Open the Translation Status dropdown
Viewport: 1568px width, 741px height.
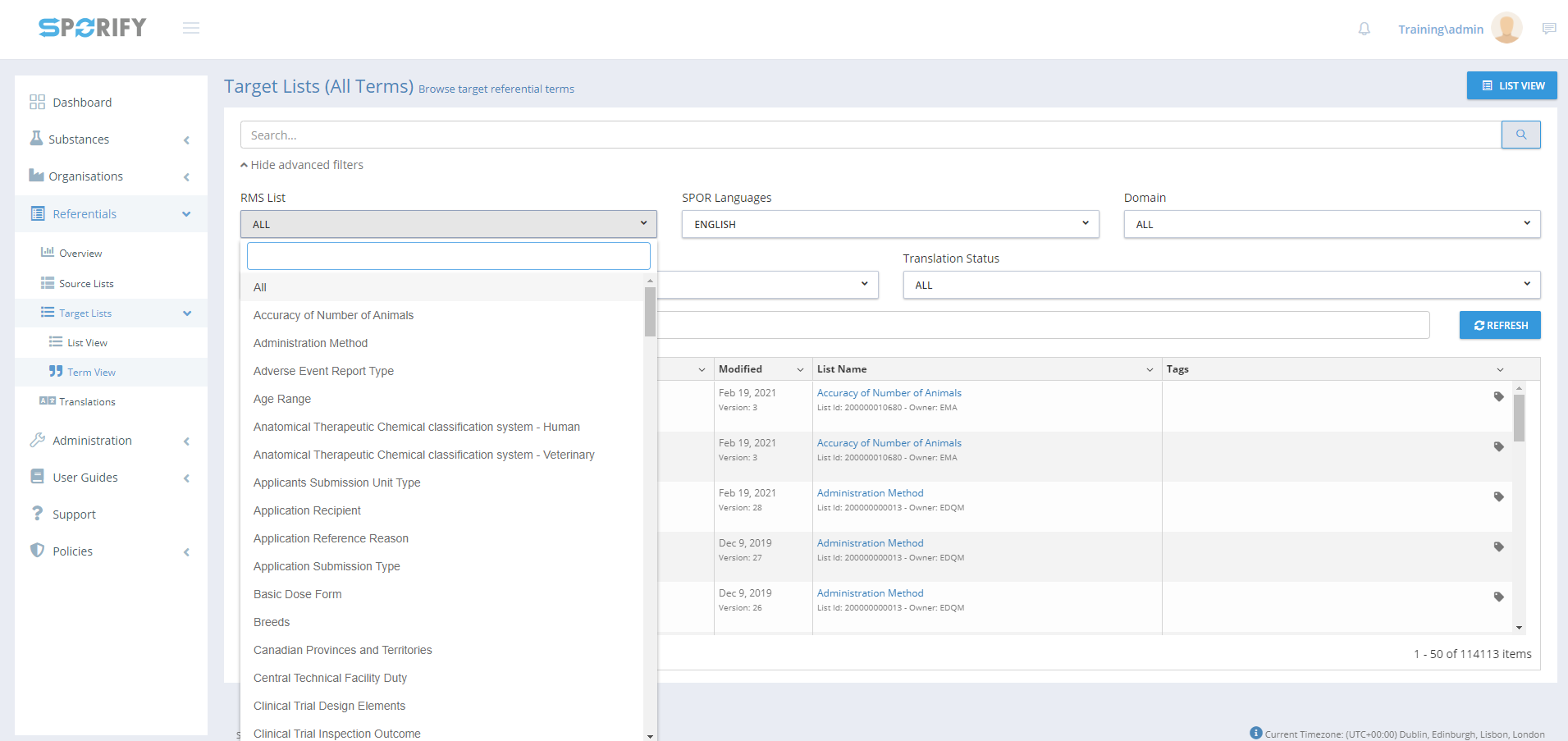click(x=1221, y=285)
